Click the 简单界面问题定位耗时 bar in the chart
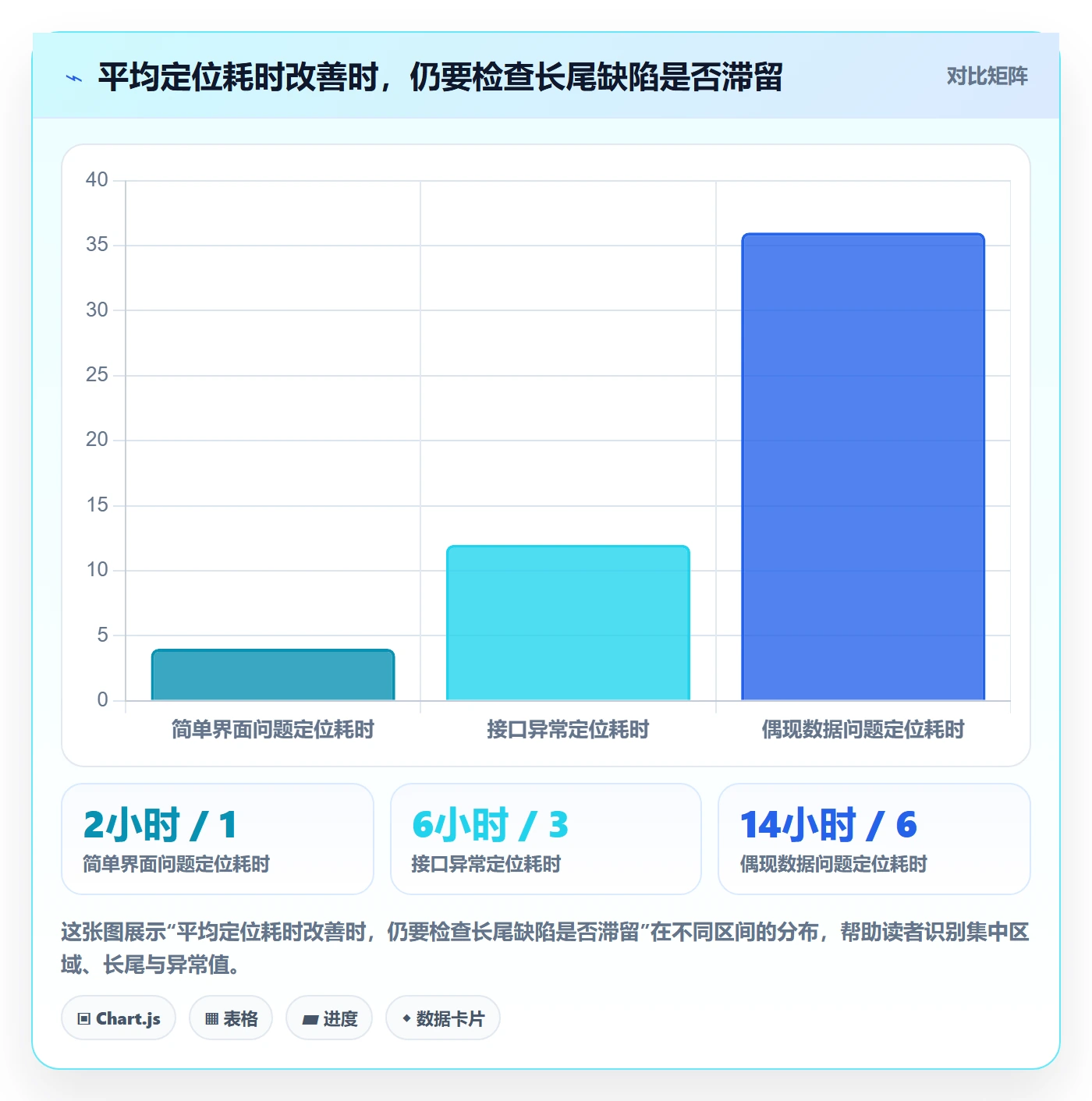The height and width of the screenshot is (1101, 1092). (273, 674)
